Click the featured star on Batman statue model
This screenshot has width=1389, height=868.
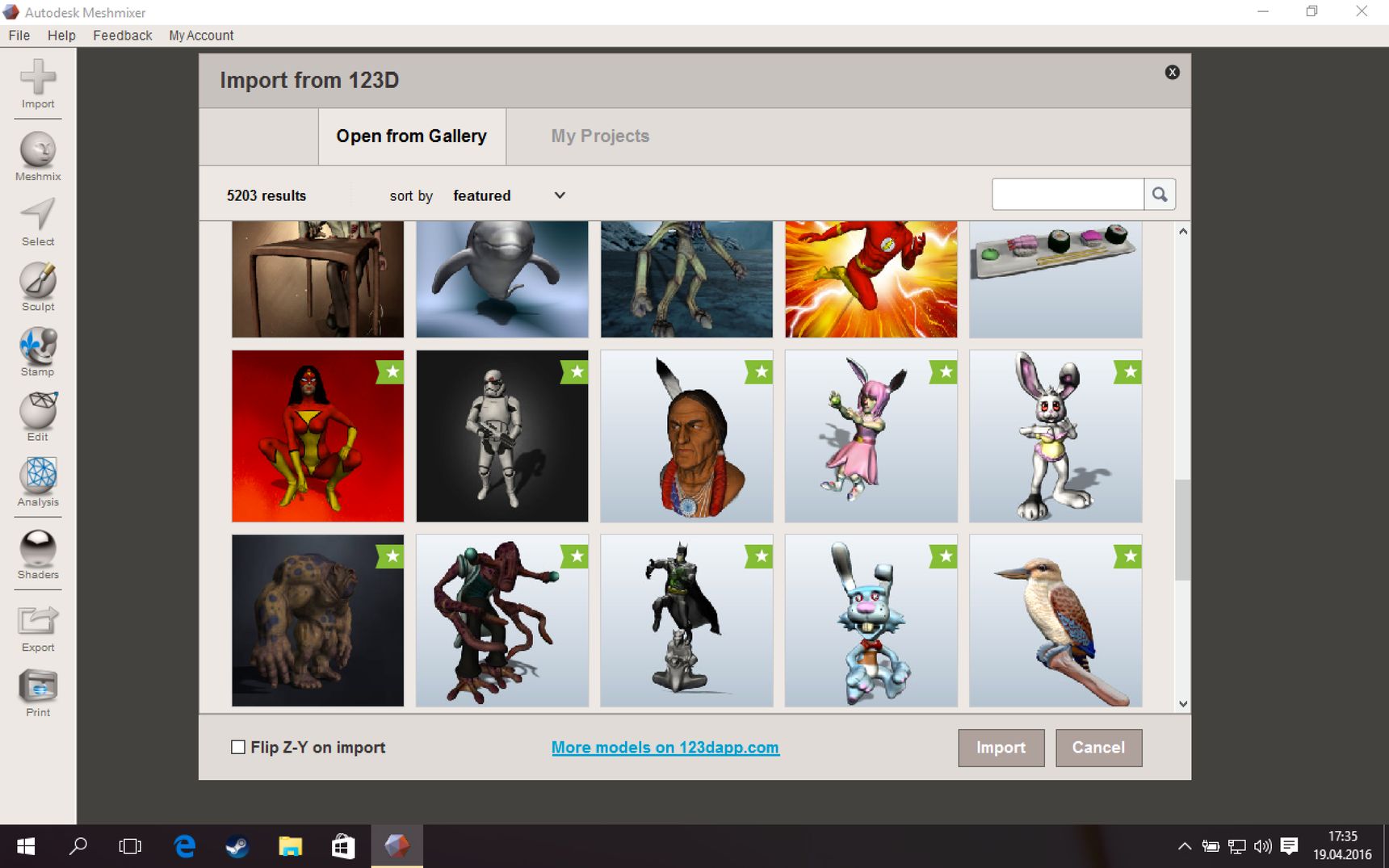pos(759,556)
